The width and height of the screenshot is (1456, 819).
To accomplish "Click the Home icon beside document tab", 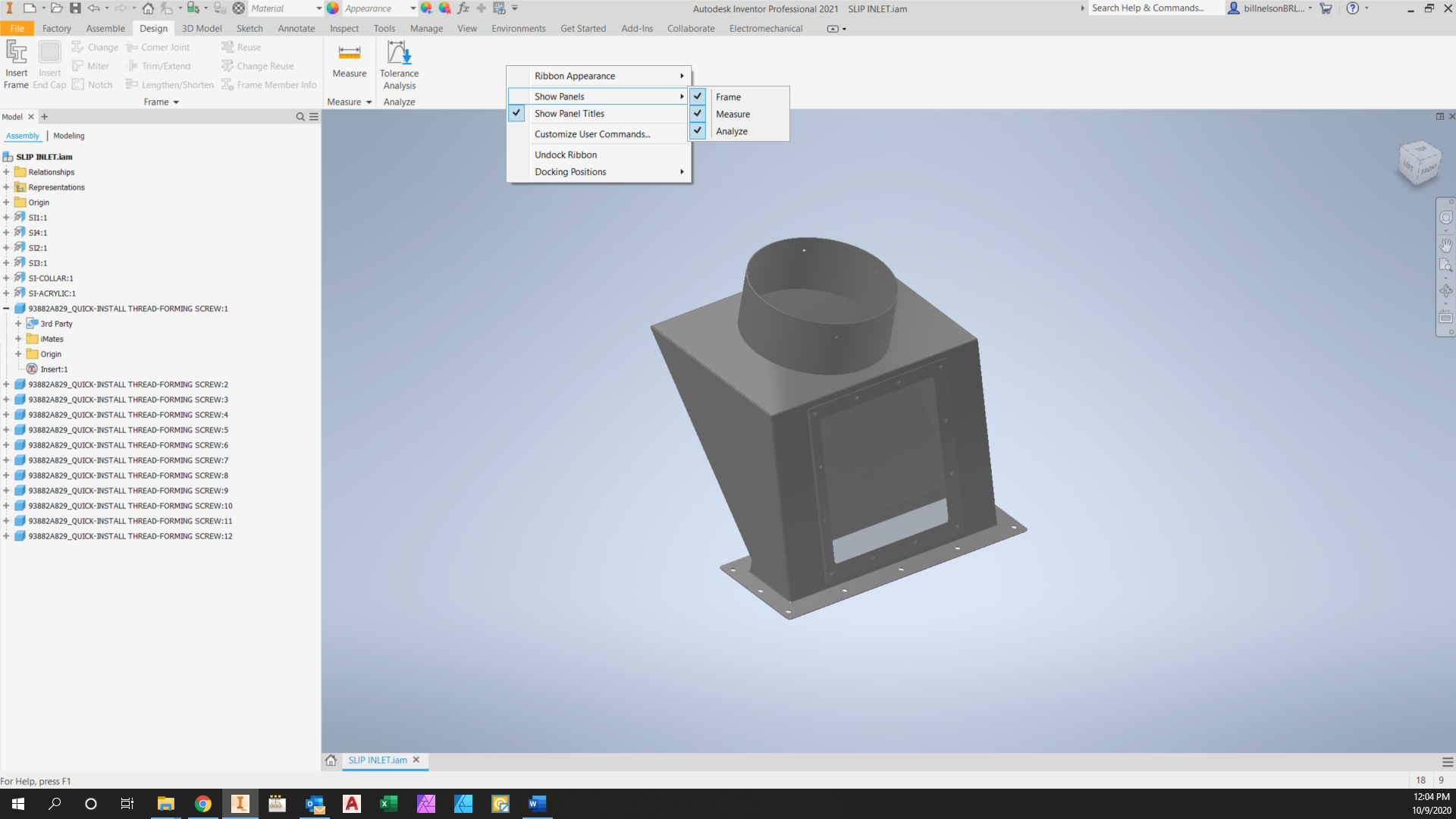I will (331, 760).
